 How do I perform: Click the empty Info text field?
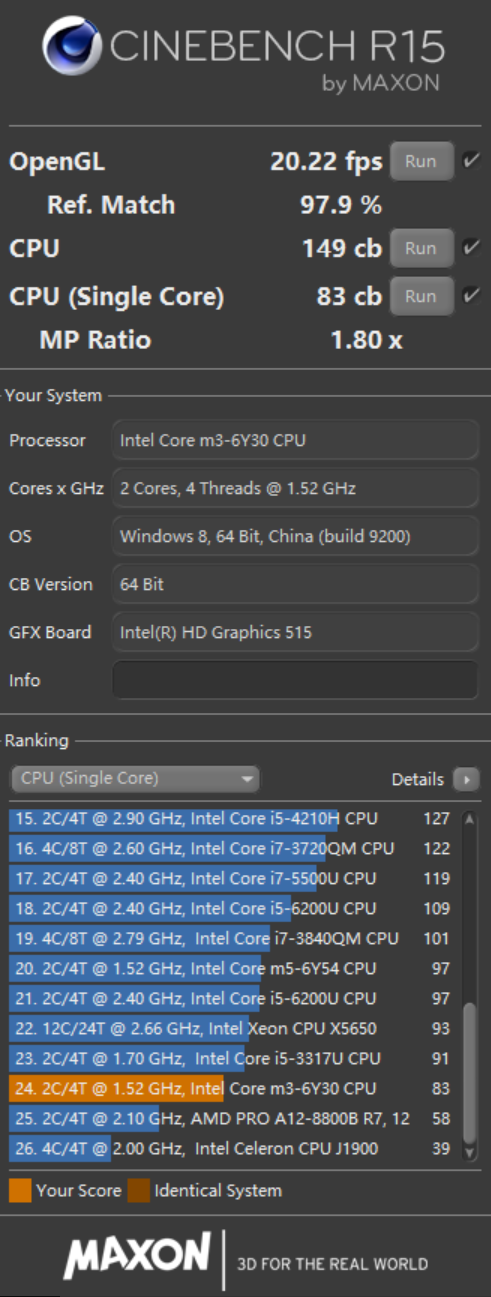295,680
